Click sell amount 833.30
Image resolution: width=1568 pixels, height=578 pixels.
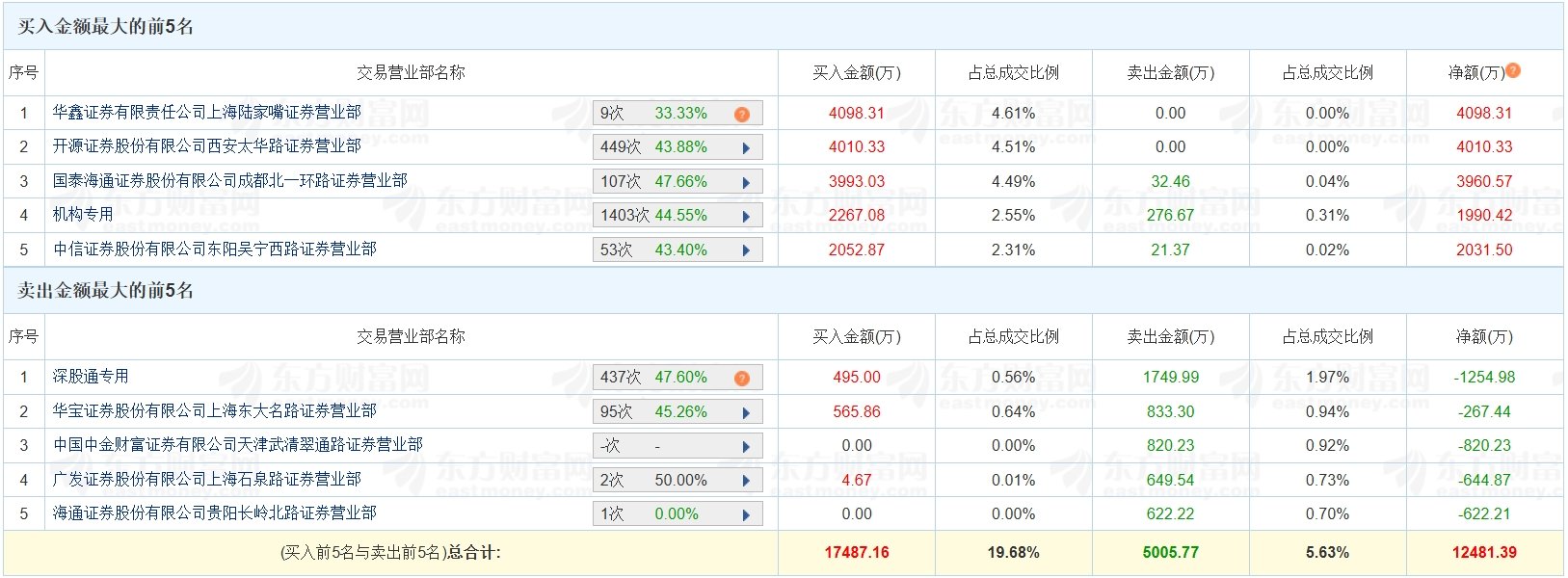(1171, 411)
